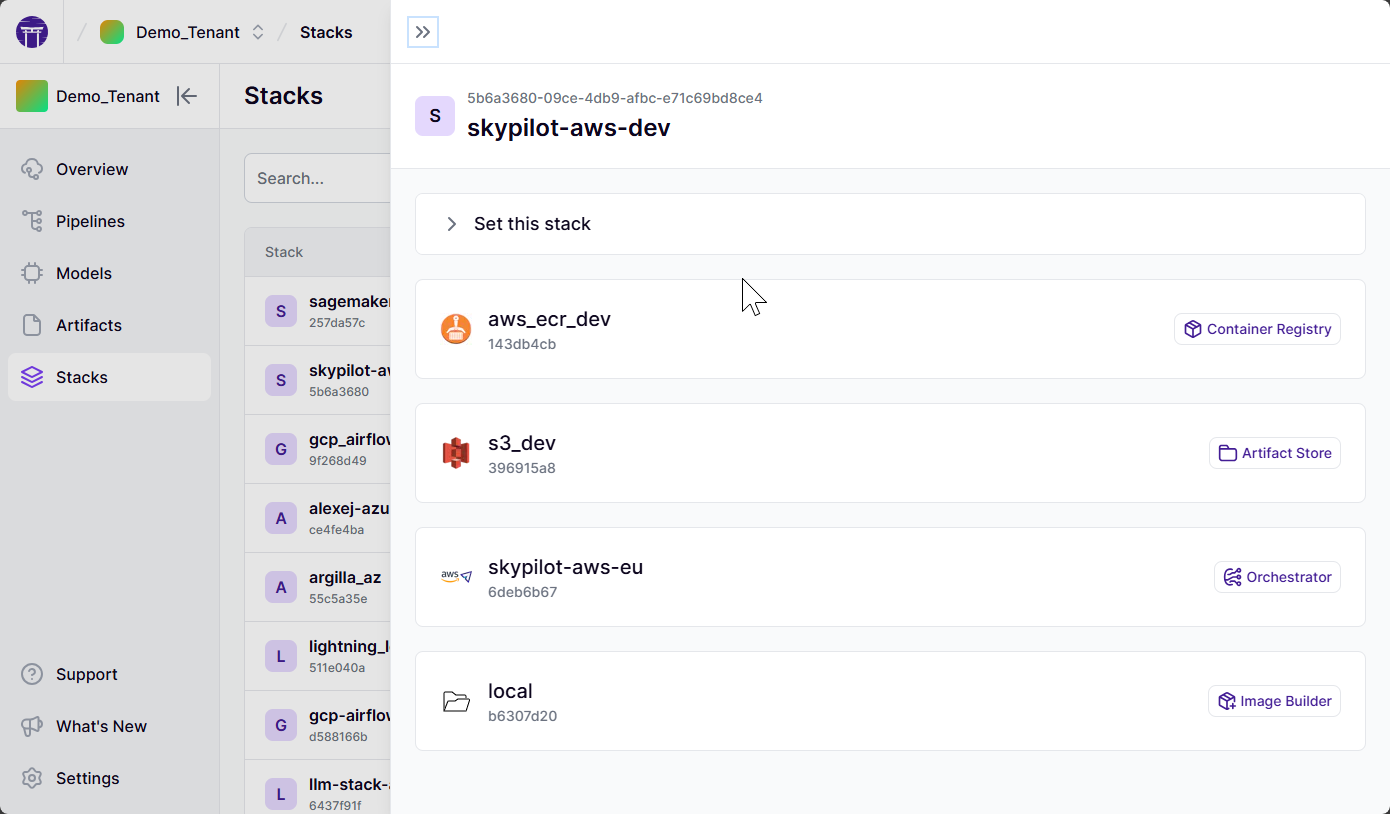Collapse the stack details panel
This screenshot has height=814, width=1390.
tap(422, 32)
